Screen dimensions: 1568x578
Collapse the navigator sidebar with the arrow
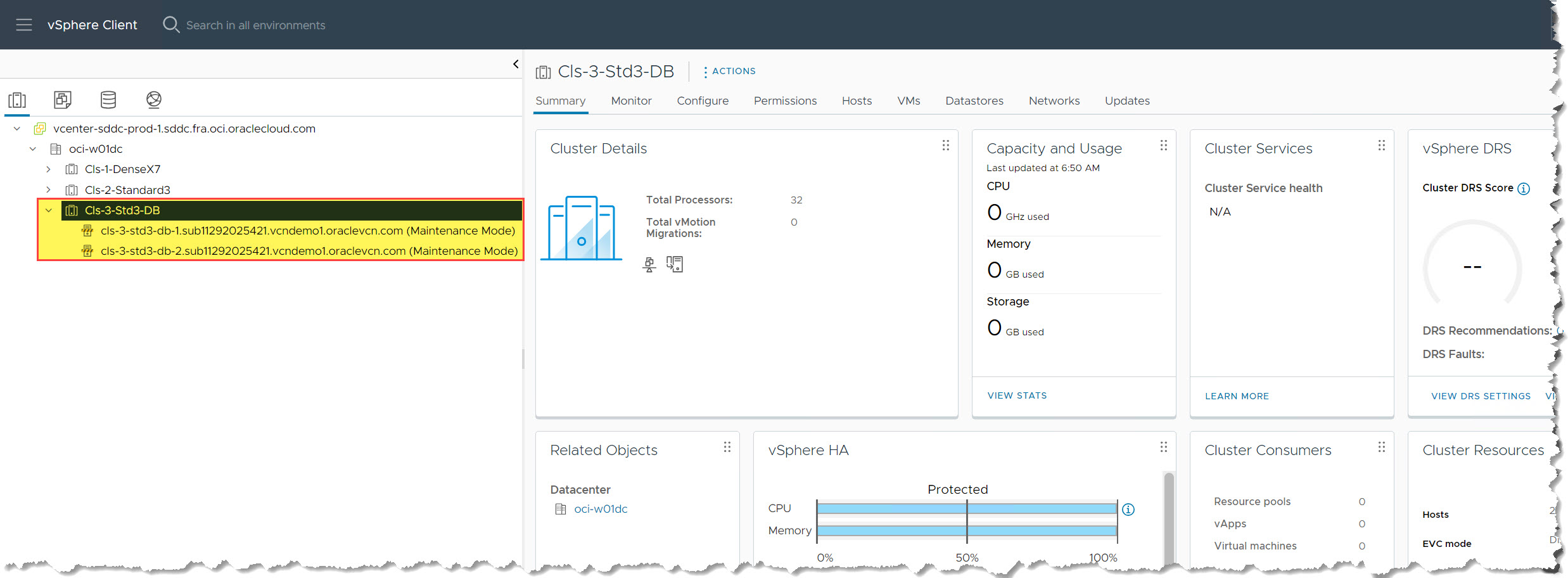[x=516, y=64]
